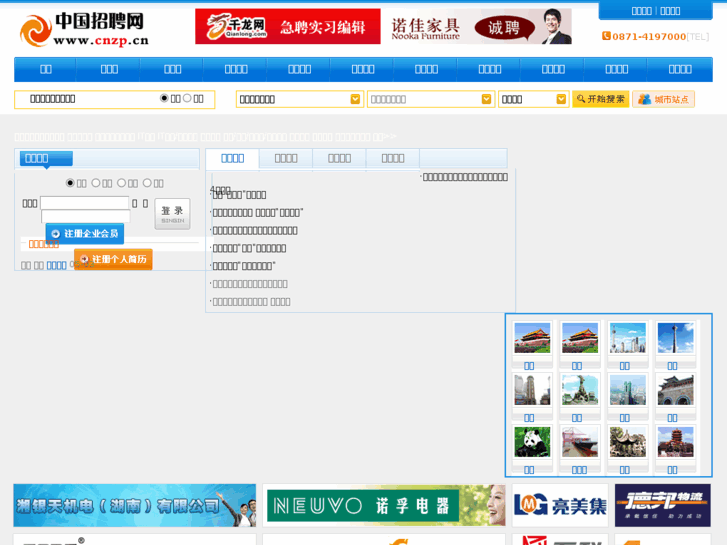Image resolution: width=727 pixels, height=545 pixels.
Task: Open the cargo ship port thumbnail
Action: click(x=580, y=442)
